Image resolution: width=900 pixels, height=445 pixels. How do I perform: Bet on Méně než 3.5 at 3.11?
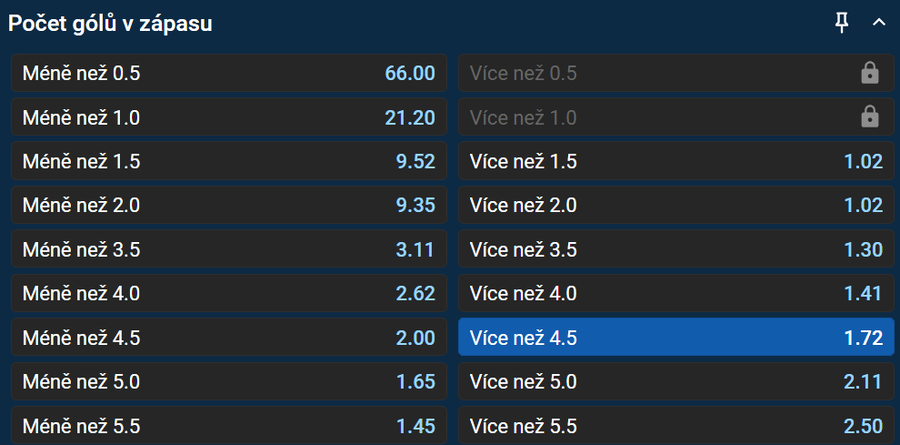(x=229, y=250)
